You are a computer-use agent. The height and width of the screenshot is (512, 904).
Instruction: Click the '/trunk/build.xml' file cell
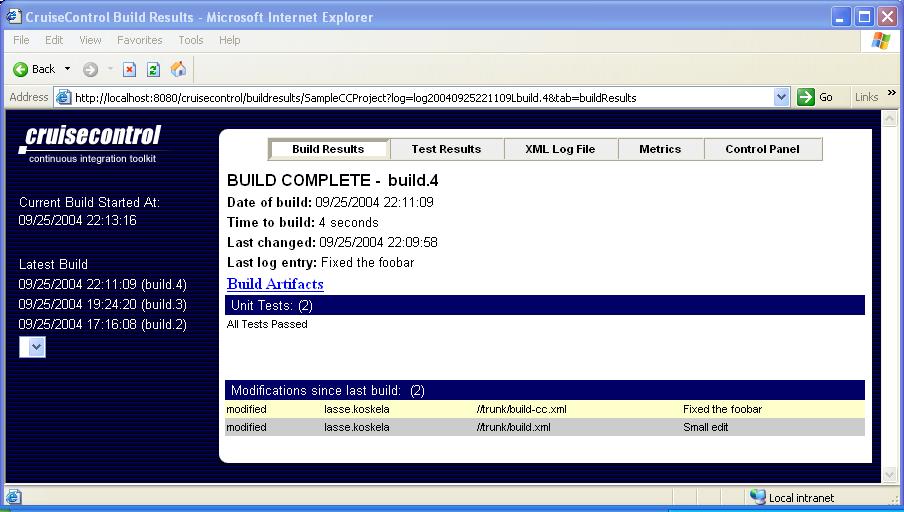[x=514, y=427]
